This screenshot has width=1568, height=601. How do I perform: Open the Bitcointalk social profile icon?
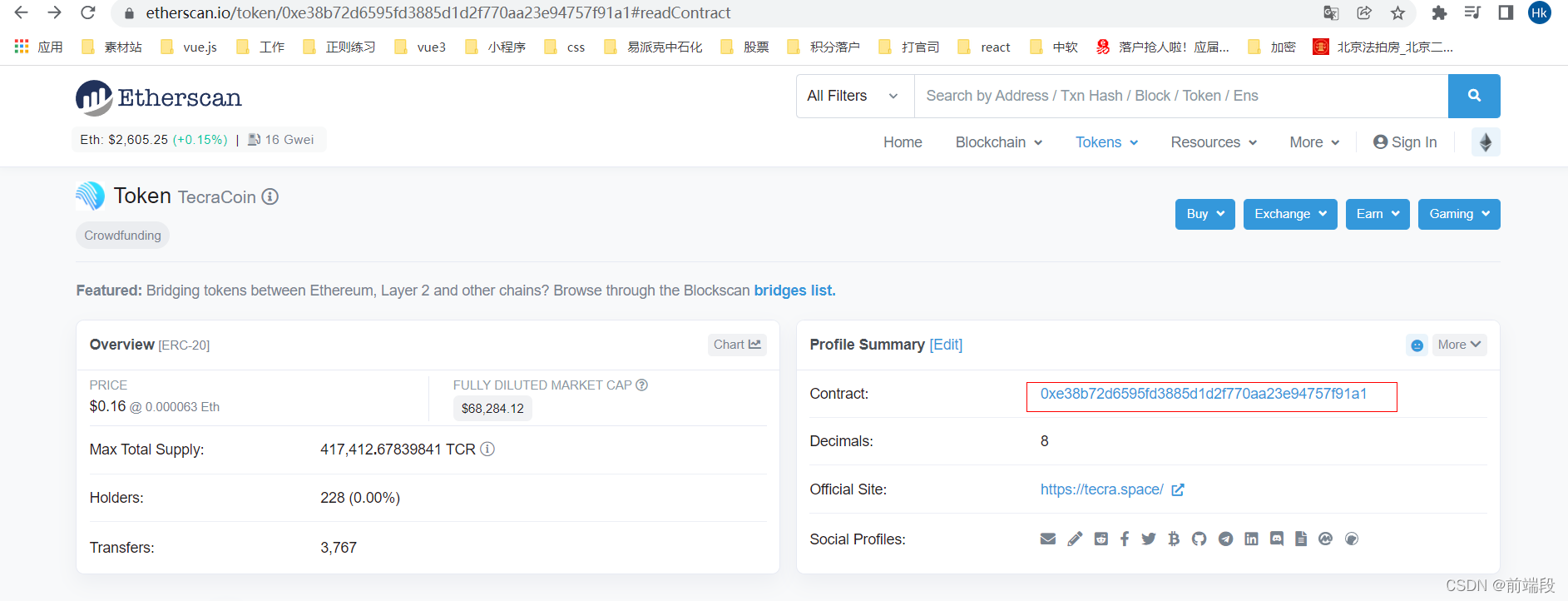[1174, 539]
